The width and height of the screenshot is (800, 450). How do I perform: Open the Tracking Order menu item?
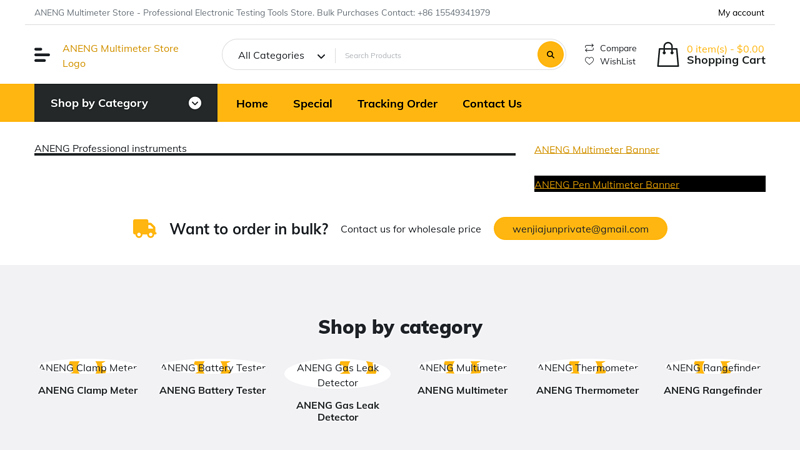point(397,104)
